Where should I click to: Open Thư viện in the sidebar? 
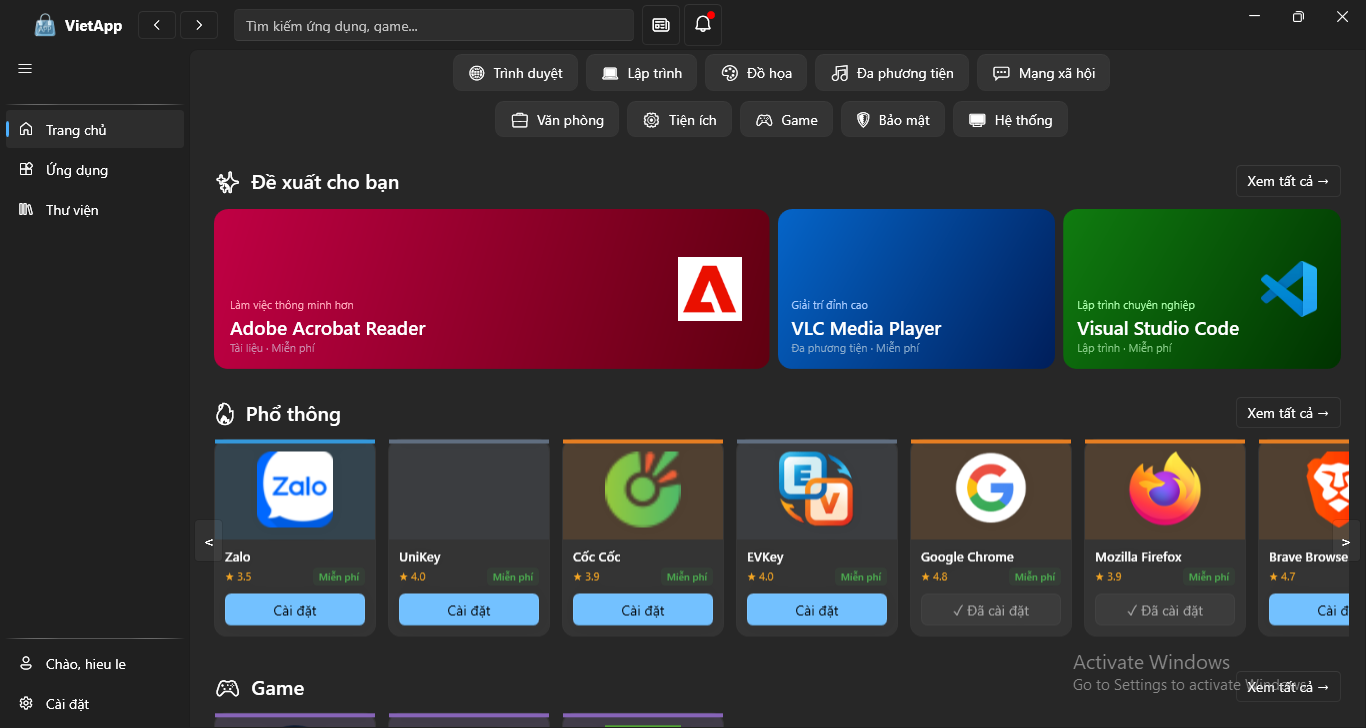click(x=96, y=210)
